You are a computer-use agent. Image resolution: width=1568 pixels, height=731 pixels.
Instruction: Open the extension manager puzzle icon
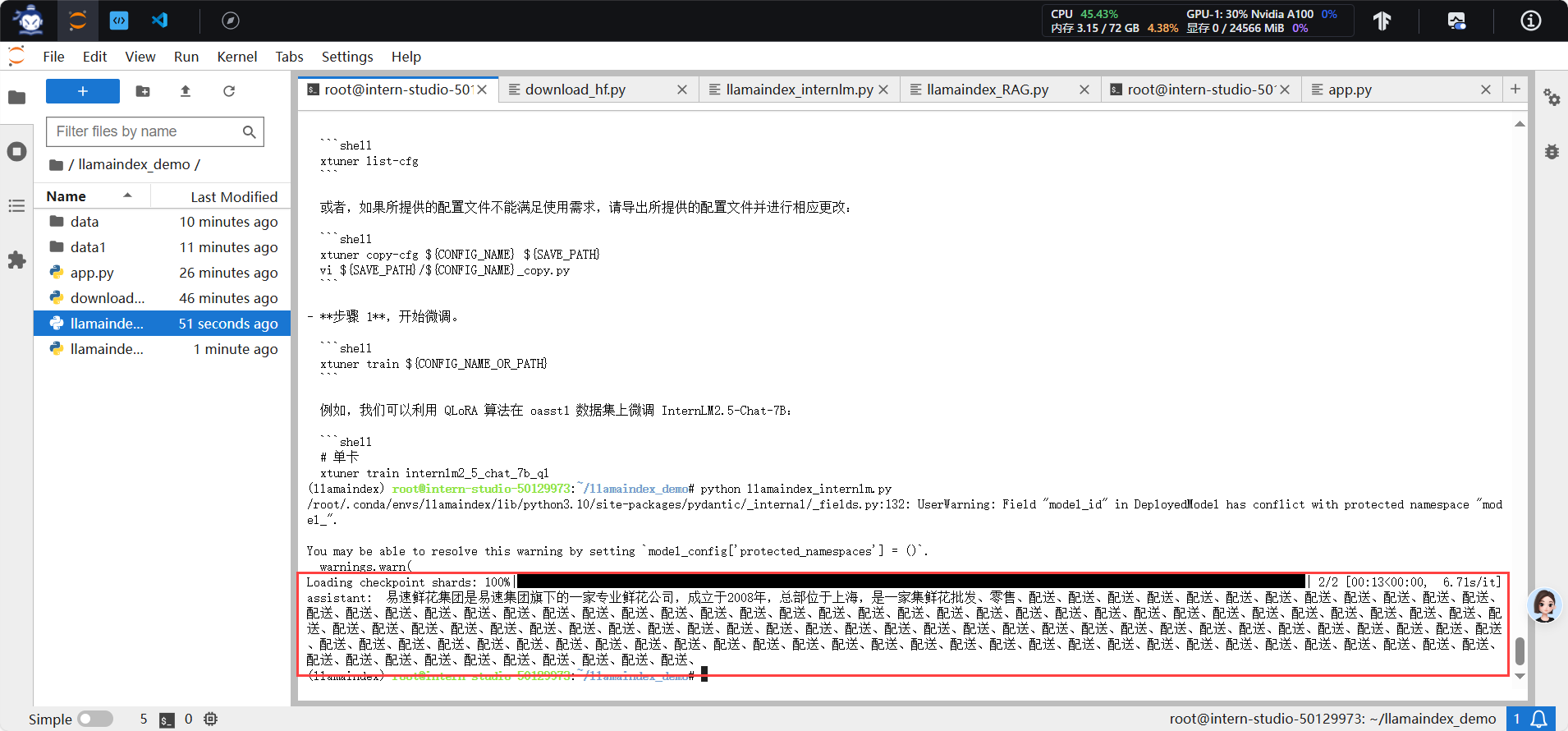pyautogui.click(x=16, y=260)
